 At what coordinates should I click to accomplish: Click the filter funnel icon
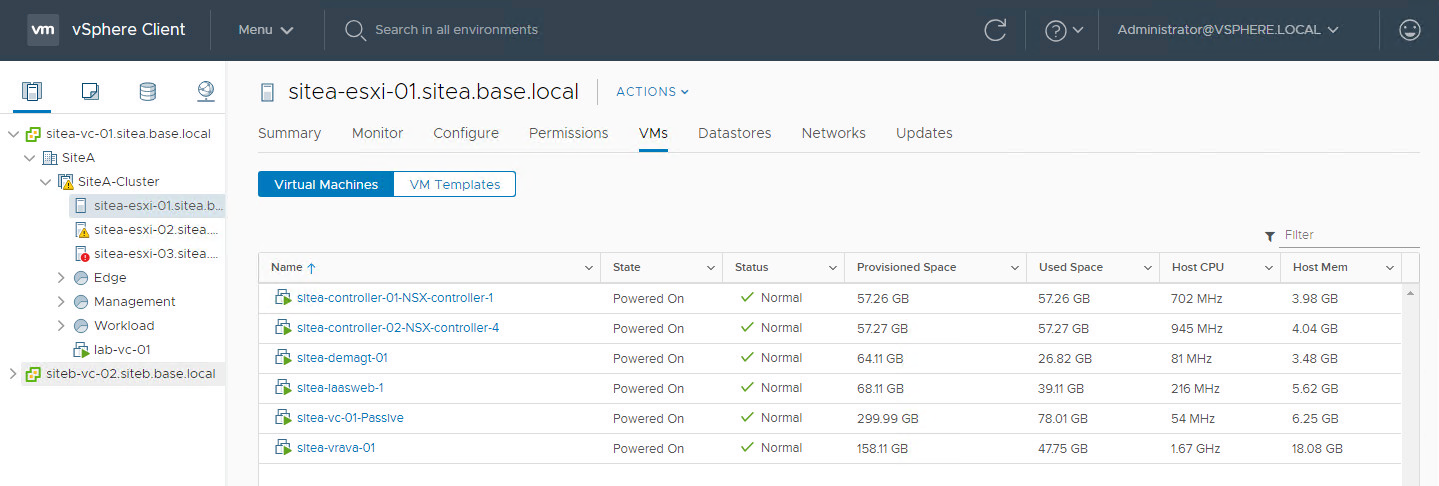tap(1269, 236)
